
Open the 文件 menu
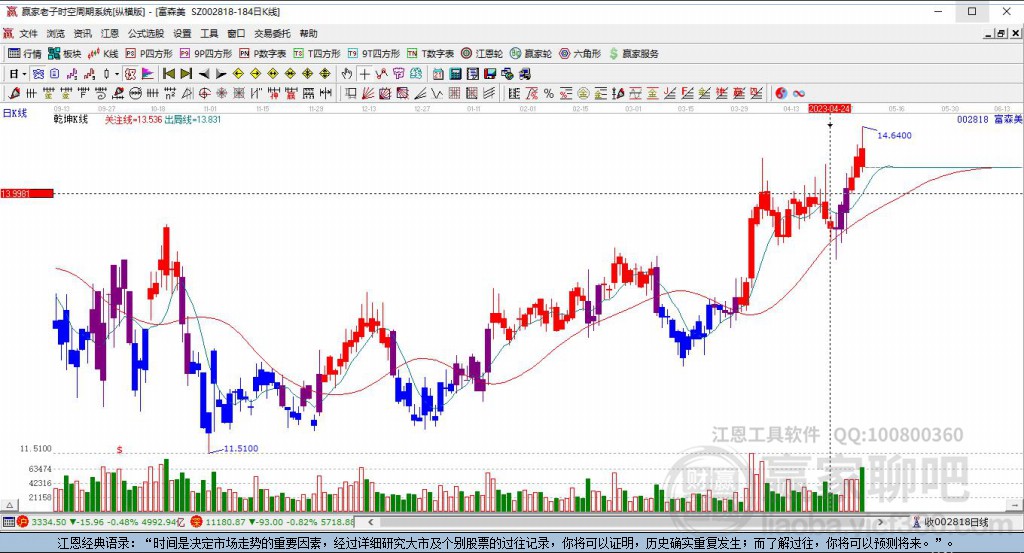tap(28, 33)
